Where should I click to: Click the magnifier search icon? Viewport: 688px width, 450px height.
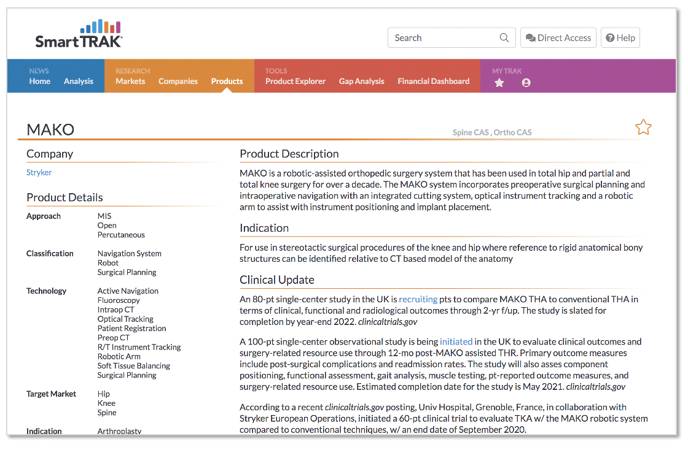point(504,38)
